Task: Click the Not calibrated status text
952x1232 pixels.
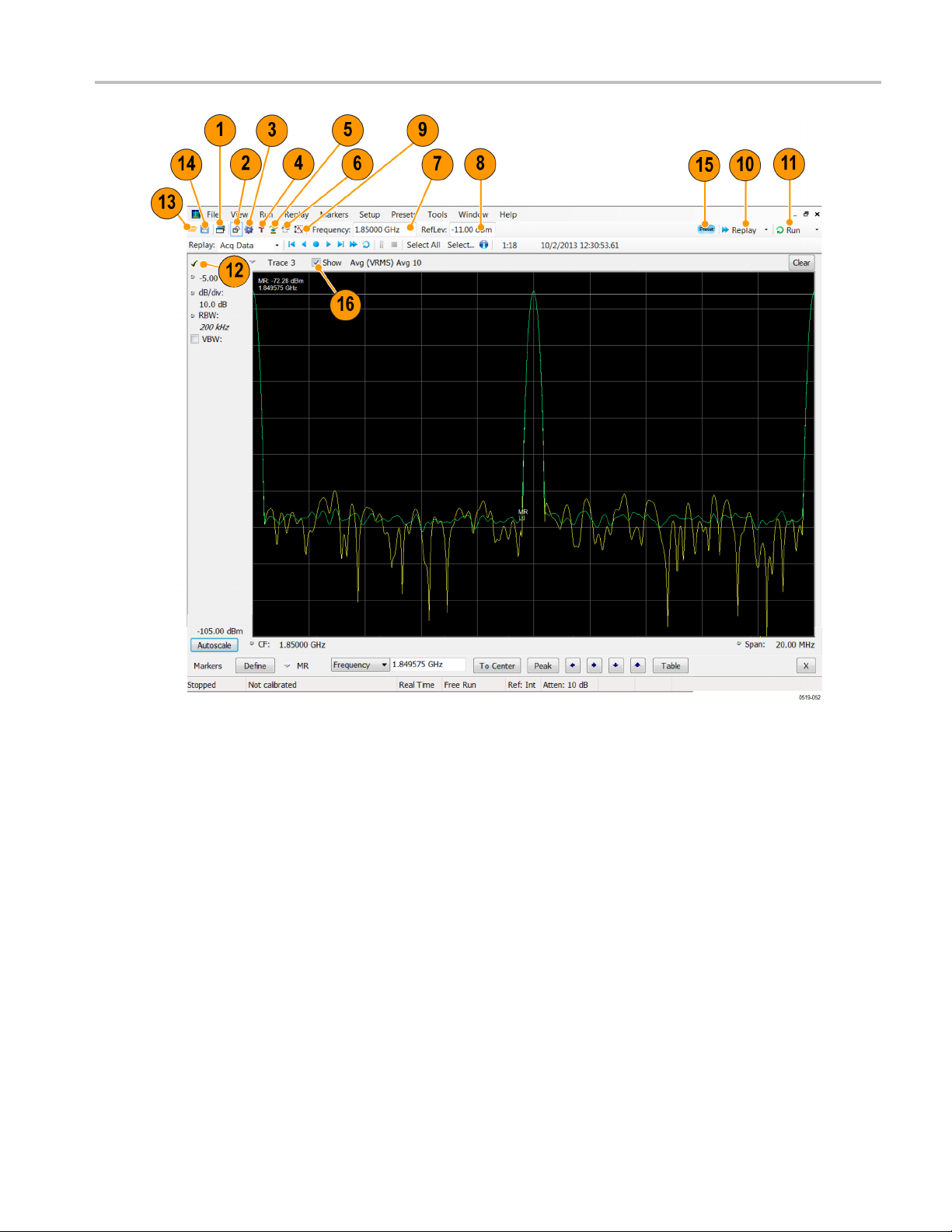Action: point(272,685)
